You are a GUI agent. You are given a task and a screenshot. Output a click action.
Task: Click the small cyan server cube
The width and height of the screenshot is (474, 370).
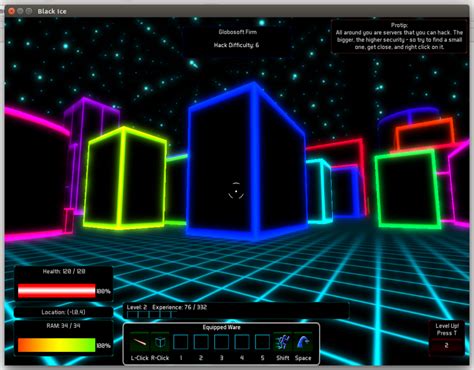(319, 192)
